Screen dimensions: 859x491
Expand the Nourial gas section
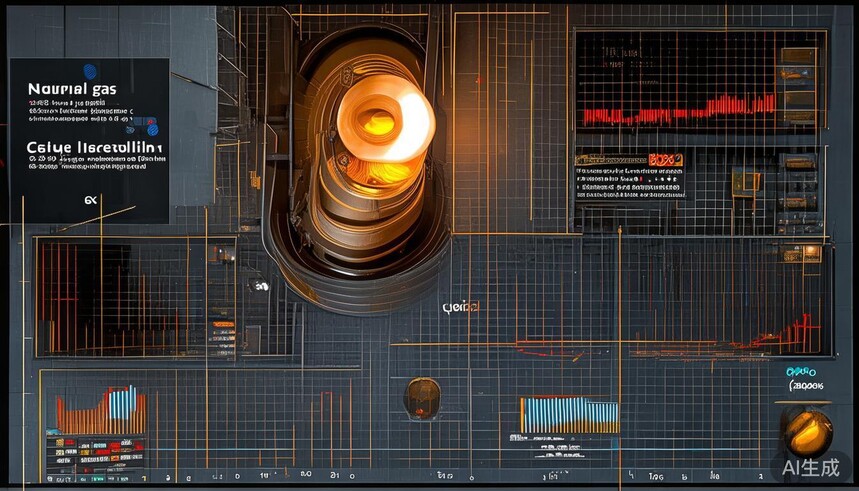coord(72,89)
